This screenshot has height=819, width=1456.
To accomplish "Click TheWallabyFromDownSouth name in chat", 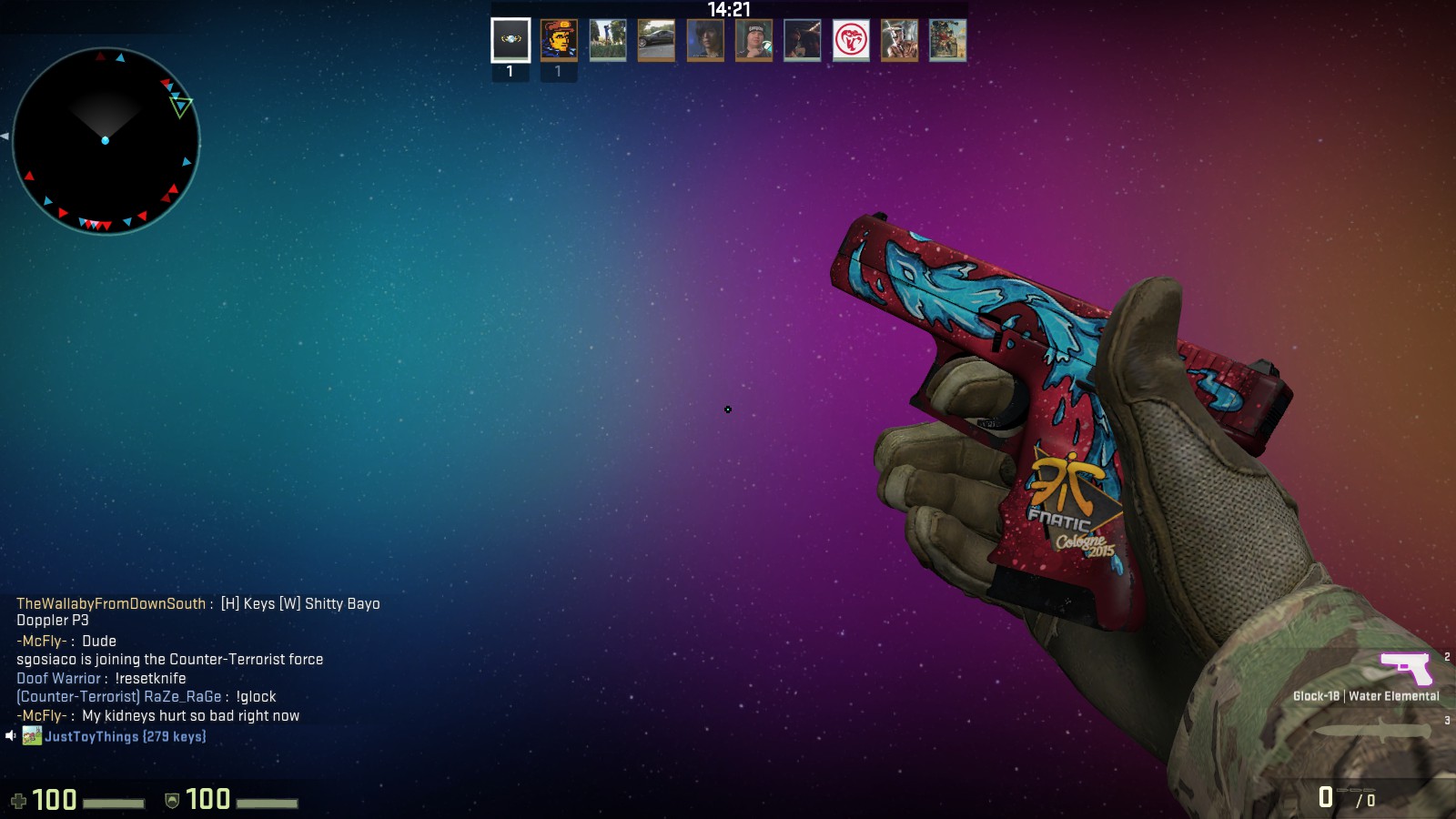I will click(111, 603).
